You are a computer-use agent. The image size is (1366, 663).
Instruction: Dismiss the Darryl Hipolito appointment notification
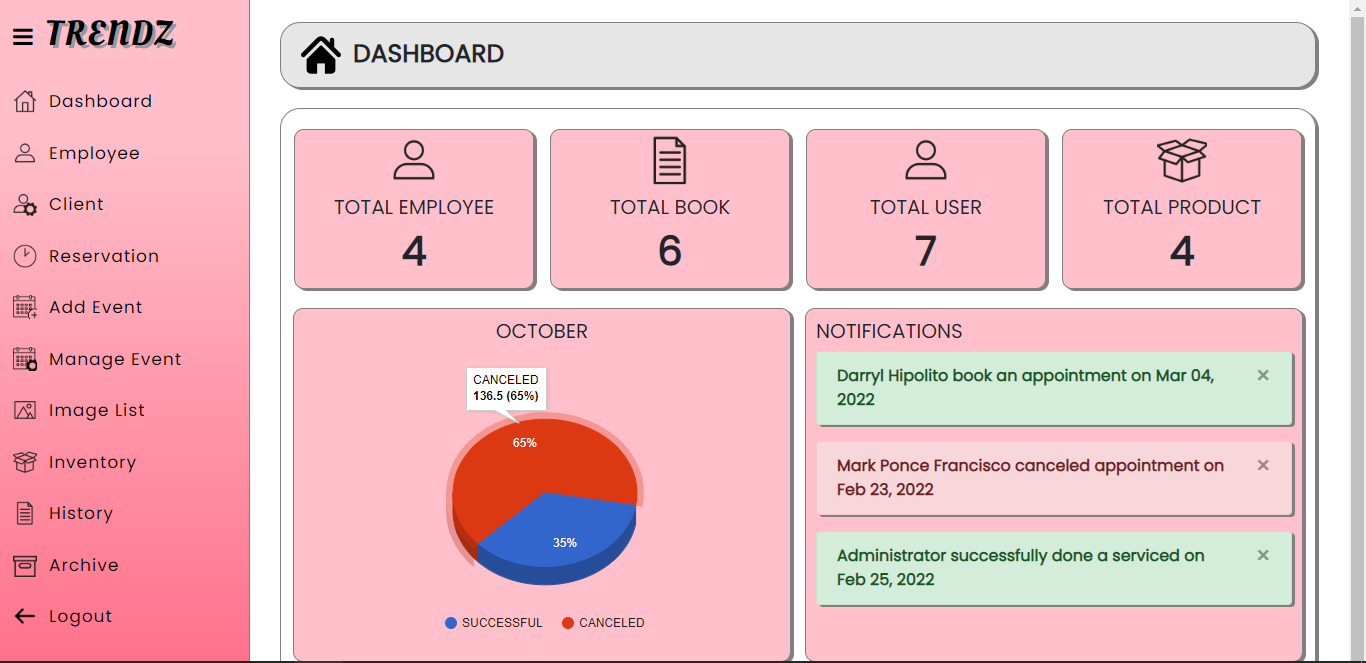1263,375
